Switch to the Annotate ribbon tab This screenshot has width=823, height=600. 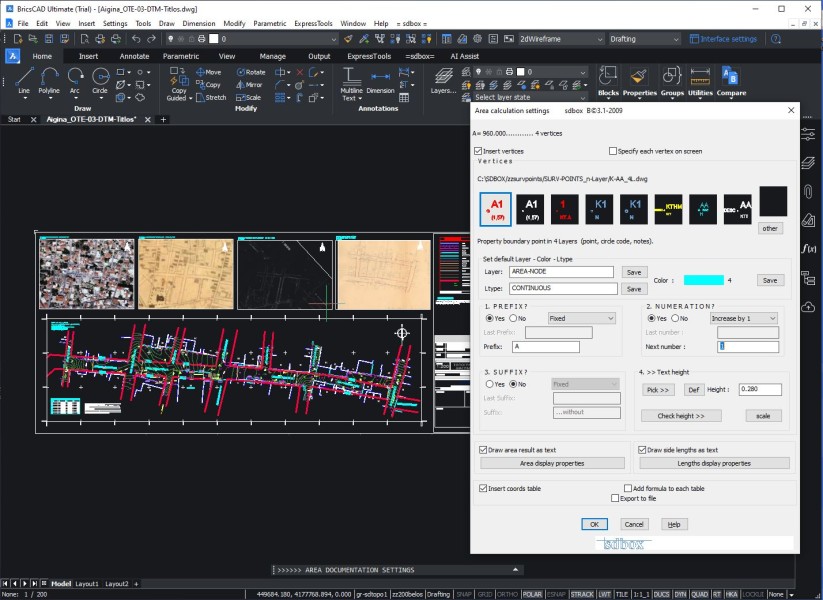point(134,56)
